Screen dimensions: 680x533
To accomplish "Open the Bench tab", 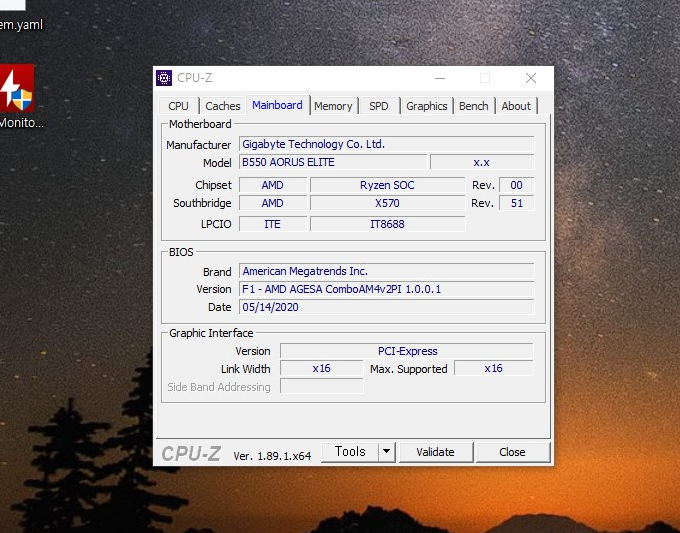I will pos(474,106).
